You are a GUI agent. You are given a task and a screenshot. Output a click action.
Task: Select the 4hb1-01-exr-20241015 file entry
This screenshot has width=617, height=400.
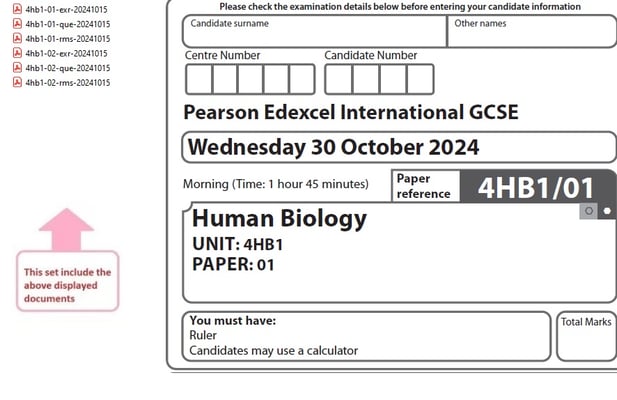pos(68,9)
